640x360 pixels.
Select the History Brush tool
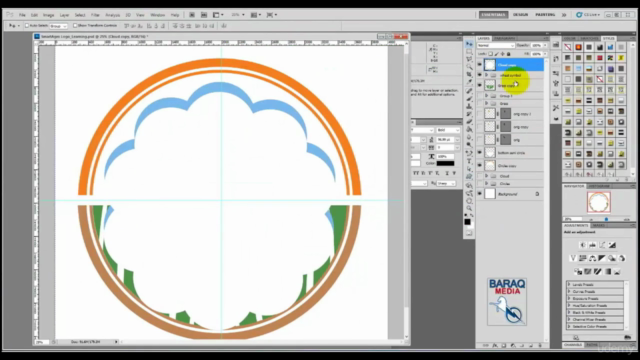tap(469, 114)
